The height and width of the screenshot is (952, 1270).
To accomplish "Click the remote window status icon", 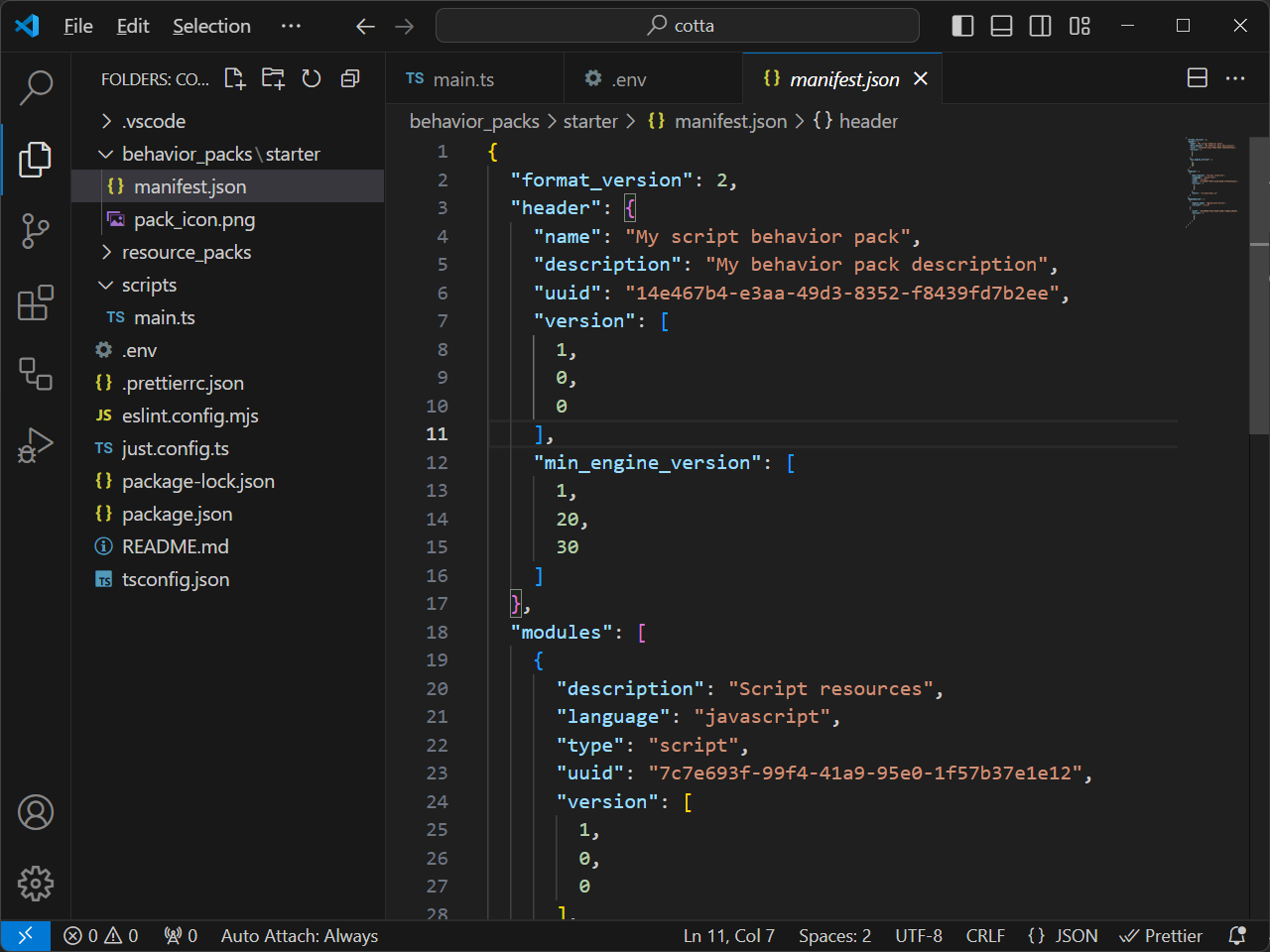I will point(25,935).
